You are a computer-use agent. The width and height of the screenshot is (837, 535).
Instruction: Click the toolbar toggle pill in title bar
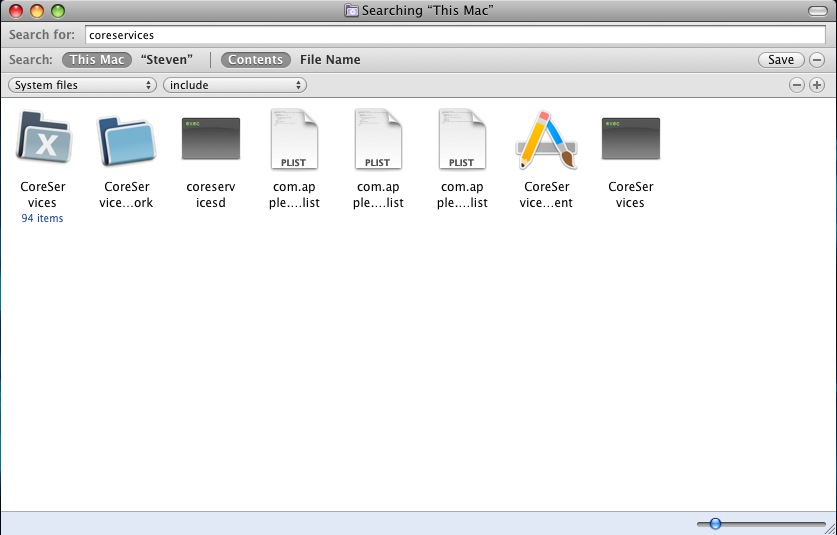pos(817,11)
